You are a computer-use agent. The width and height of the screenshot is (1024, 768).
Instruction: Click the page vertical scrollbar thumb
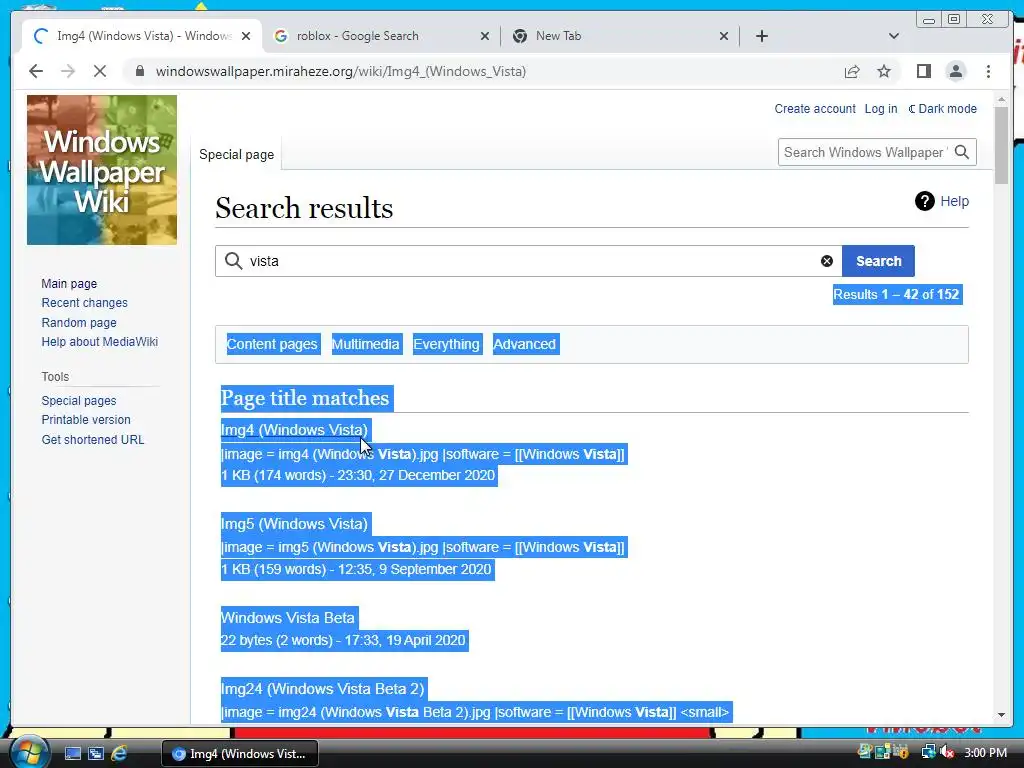click(1001, 145)
